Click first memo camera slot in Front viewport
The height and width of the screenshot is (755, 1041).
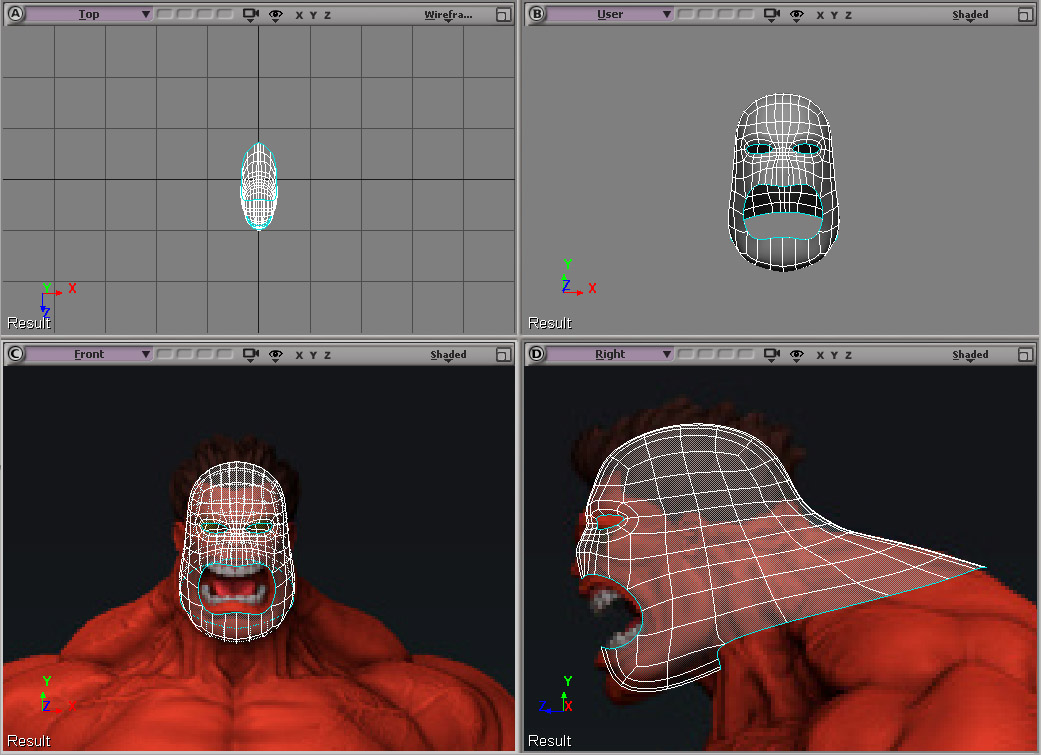[165, 354]
